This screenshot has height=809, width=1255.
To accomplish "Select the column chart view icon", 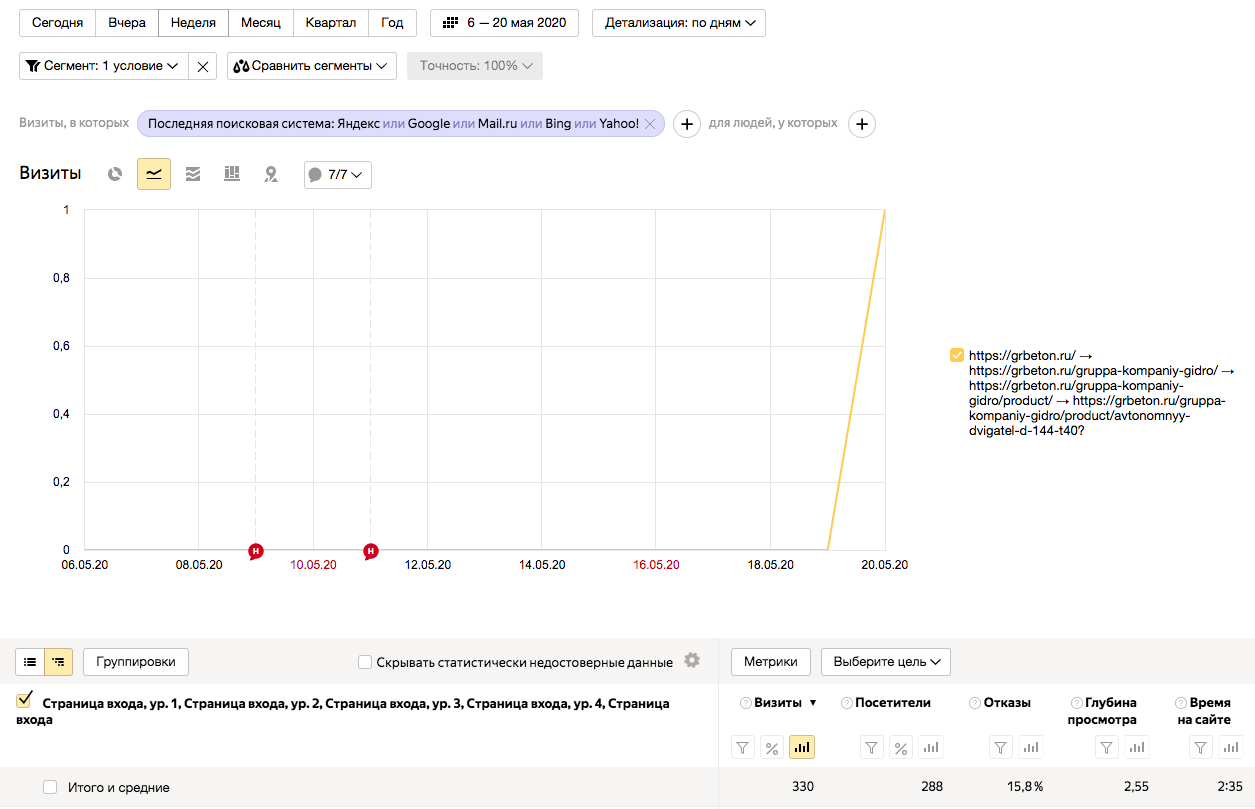I will [232, 174].
